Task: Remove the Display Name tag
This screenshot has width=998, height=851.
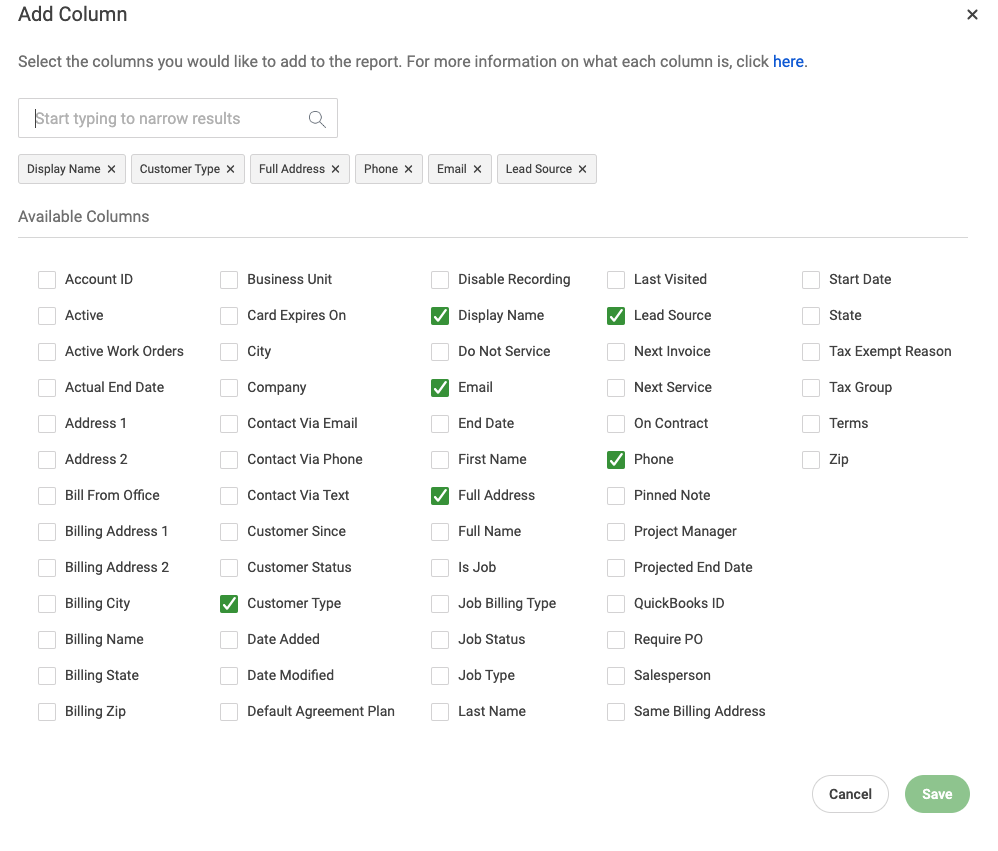Action: point(111,169)
